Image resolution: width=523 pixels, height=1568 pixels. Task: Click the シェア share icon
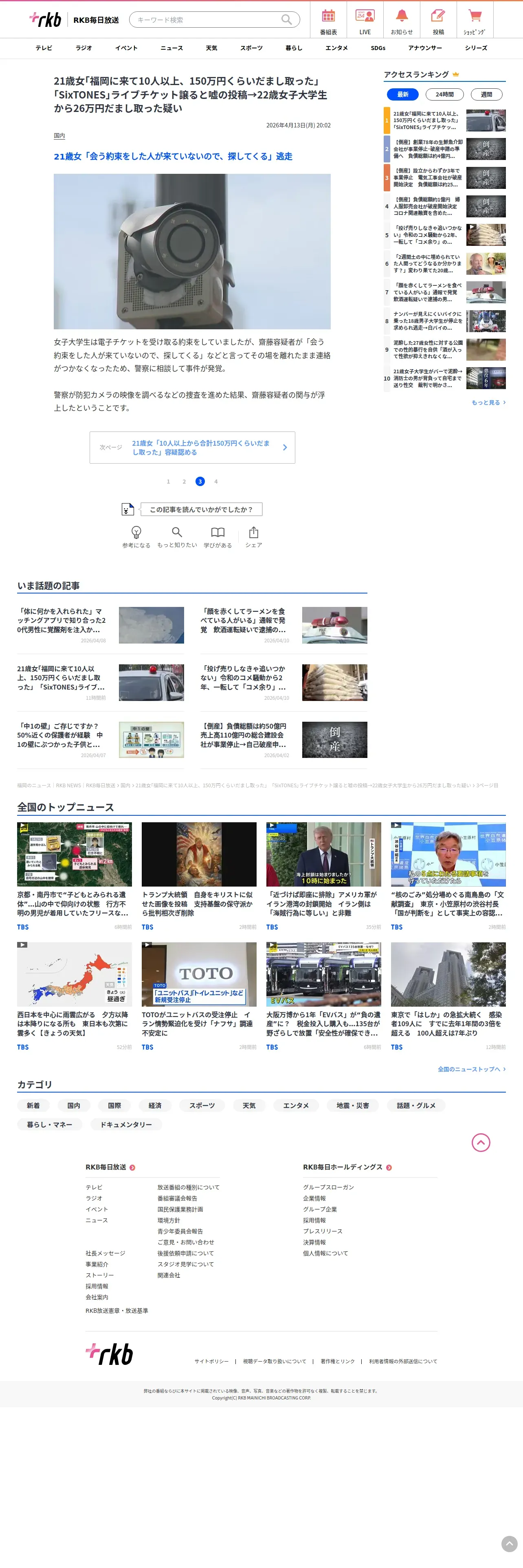(254, 536)
